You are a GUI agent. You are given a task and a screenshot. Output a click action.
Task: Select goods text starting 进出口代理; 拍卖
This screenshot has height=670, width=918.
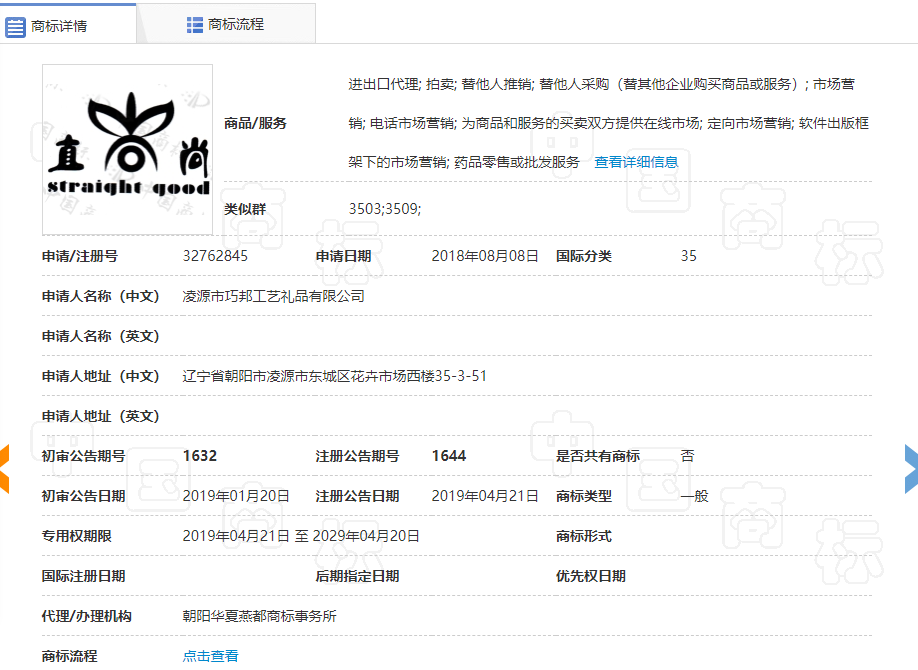pyautogui.click(x=608, y=123)
